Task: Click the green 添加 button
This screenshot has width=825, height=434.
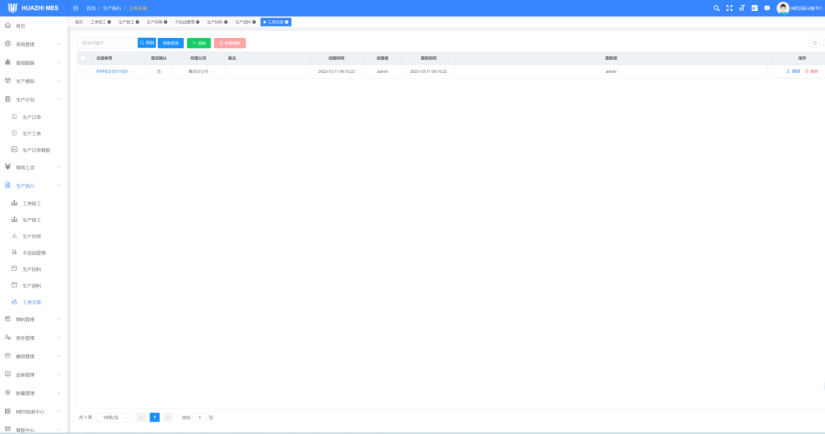Action: click(198, 43)
